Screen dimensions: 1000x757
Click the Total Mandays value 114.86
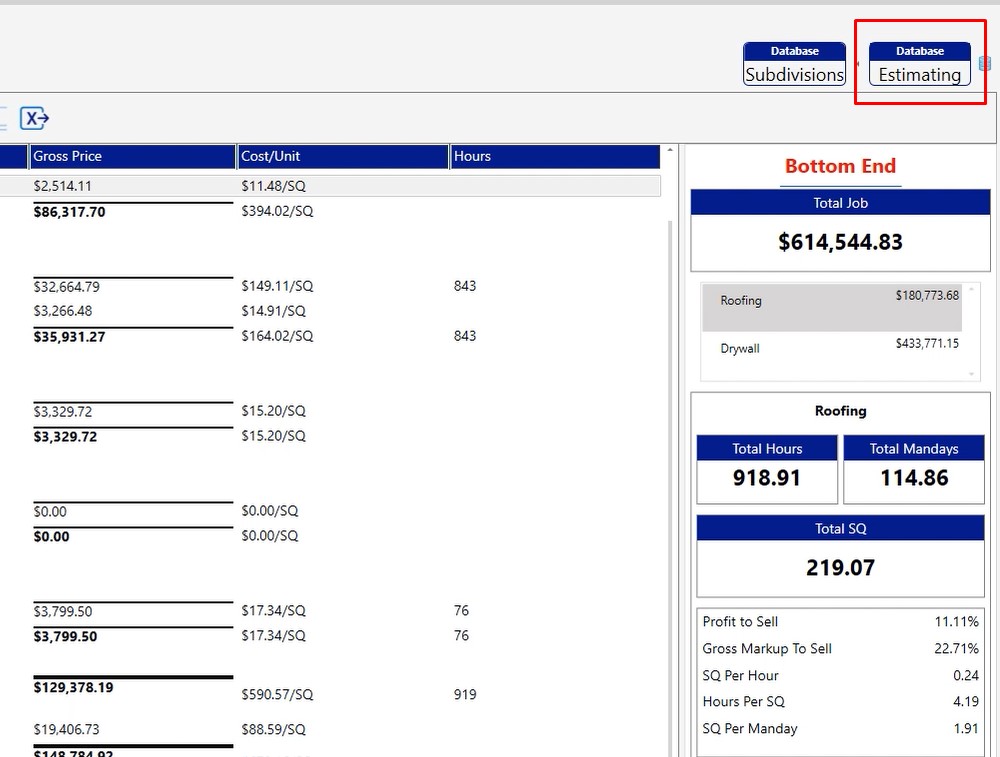point(914,478)
